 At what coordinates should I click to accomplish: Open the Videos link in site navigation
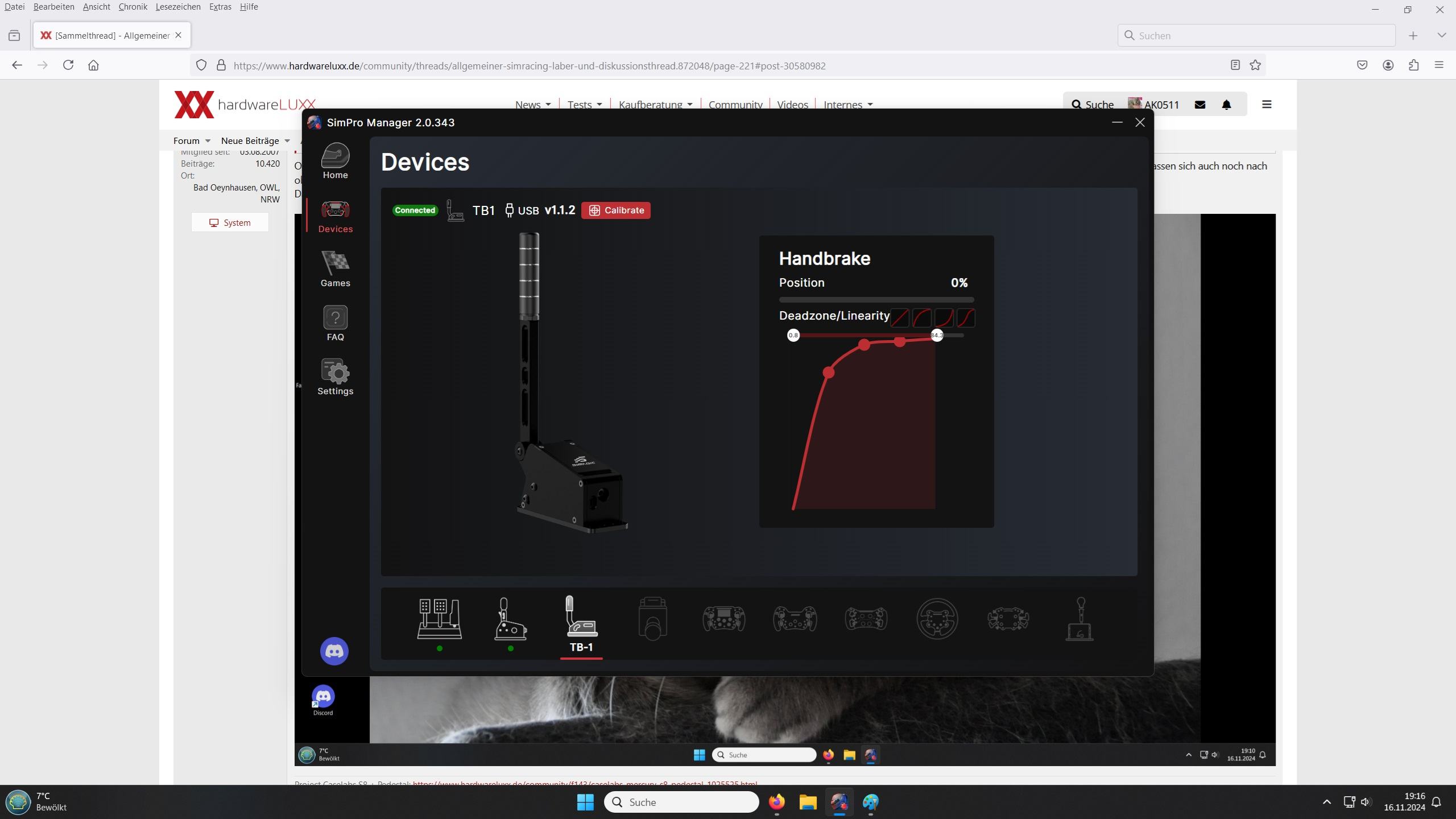point(792,105)
